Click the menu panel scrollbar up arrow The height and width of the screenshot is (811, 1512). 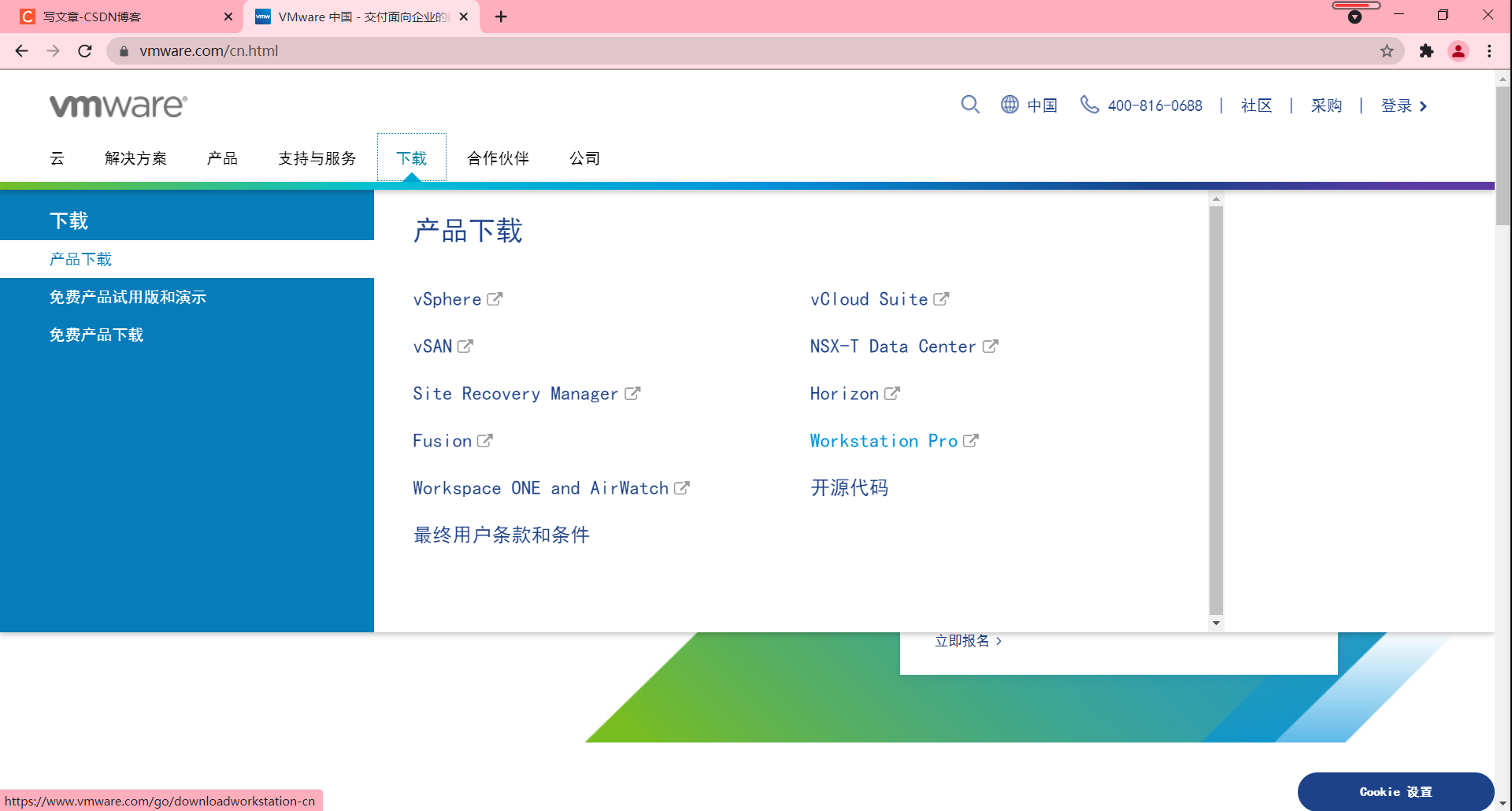tap(1216, 199)
